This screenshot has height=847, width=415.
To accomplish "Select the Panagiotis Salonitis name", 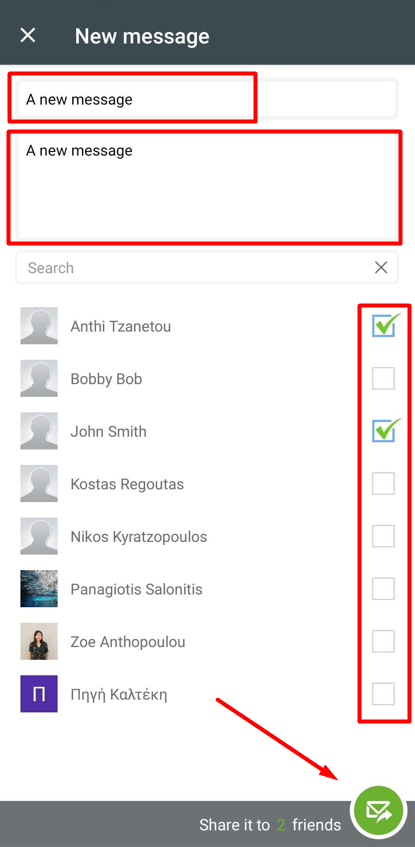I will [x=136, y=589].
